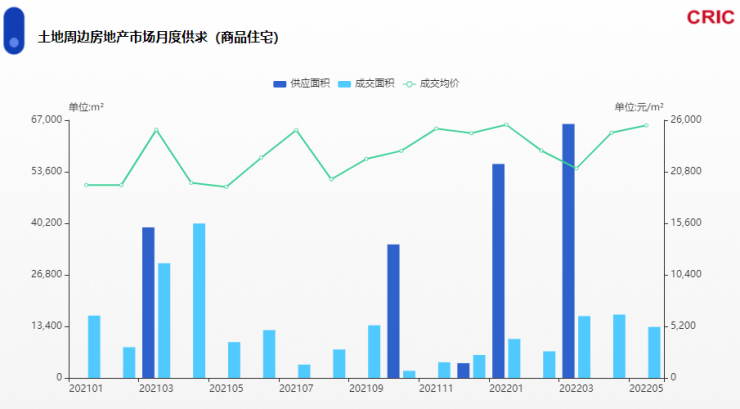Click the x-axis label 202105

click(x=226, y=389)
